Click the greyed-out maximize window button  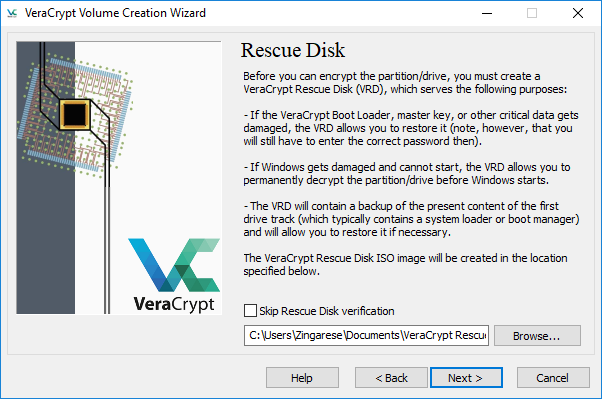pos(532,13)
